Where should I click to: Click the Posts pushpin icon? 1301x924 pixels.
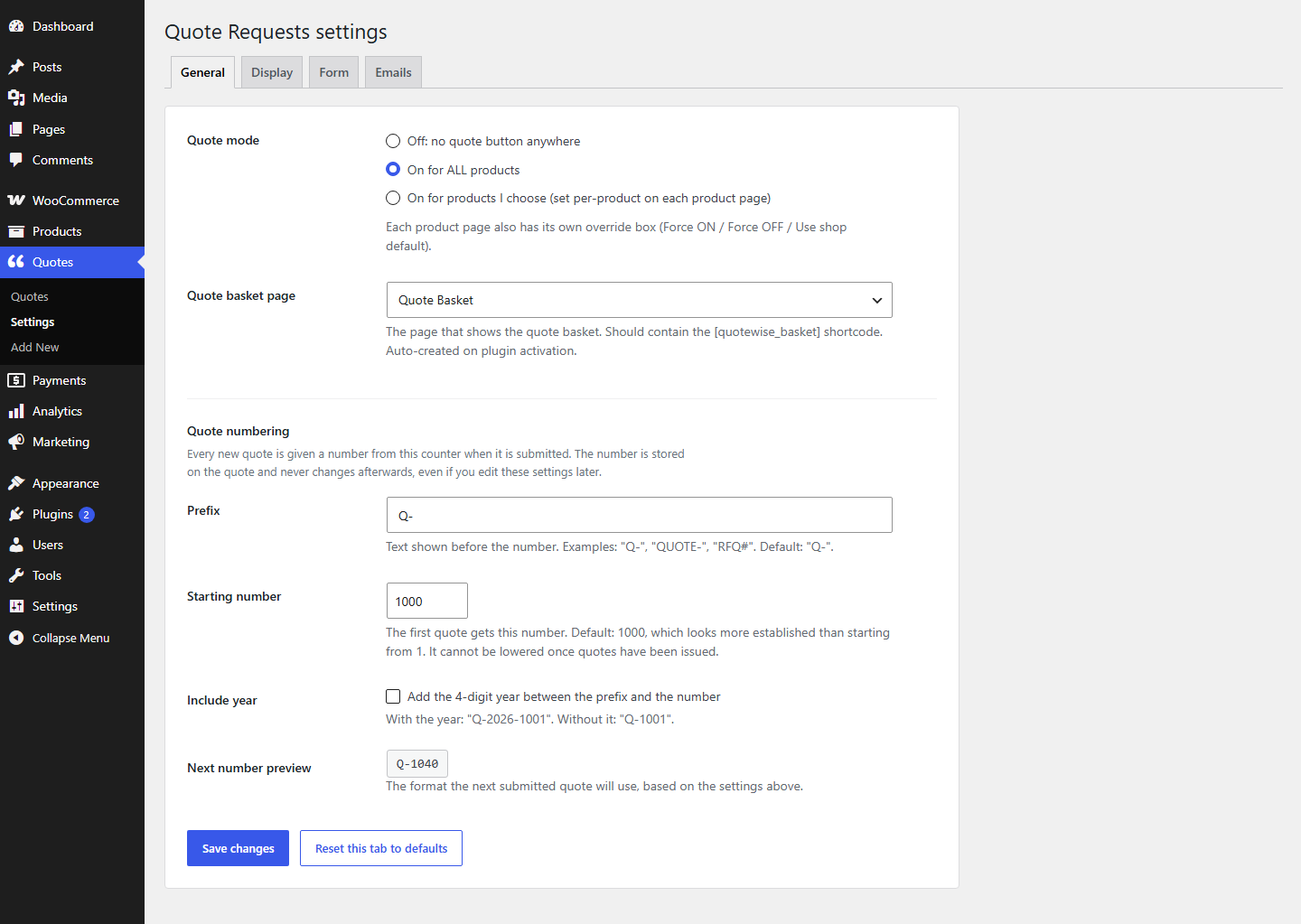point(16,67)
